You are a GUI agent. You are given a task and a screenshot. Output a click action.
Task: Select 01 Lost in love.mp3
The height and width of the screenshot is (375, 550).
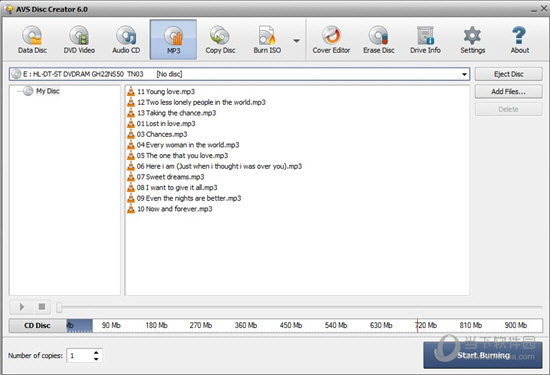pos(166,123)
